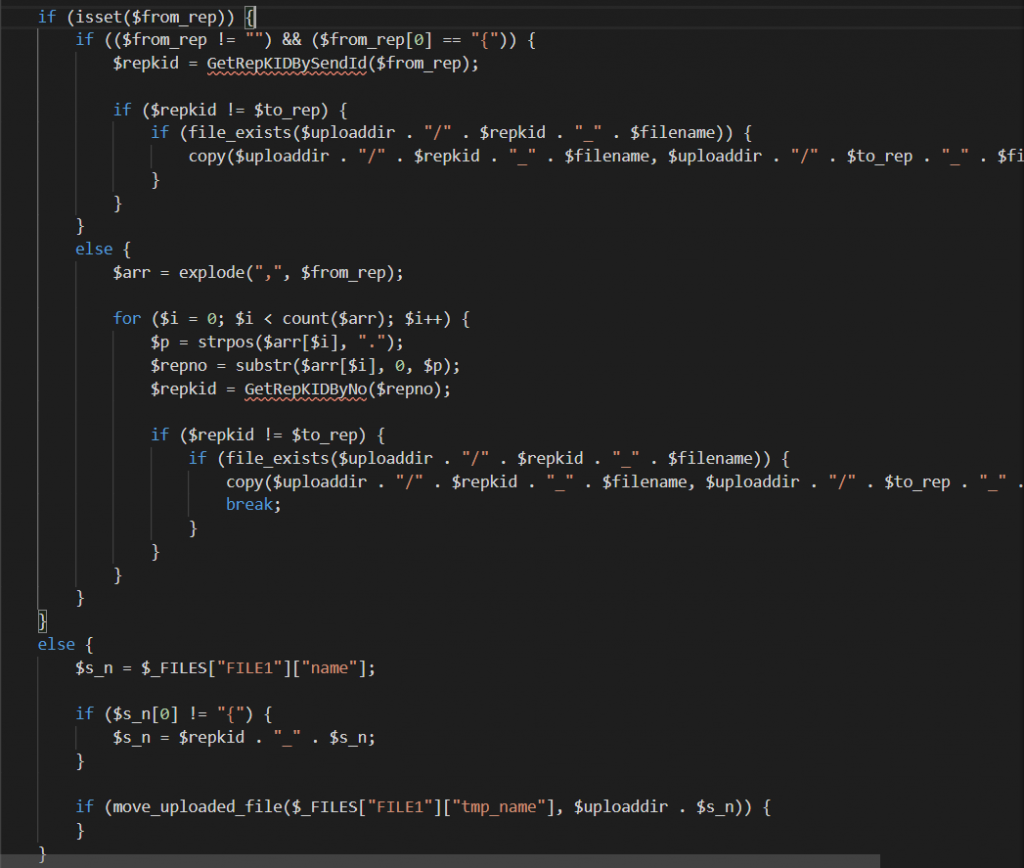Click count in the for loop condition

(306, 318)
